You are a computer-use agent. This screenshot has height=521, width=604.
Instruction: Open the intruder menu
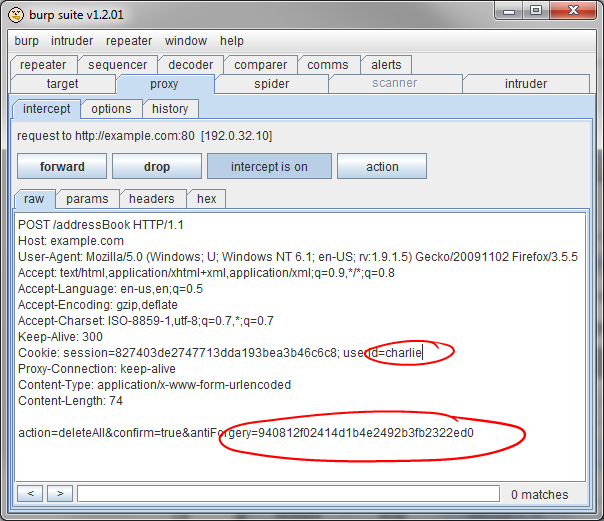72,41
